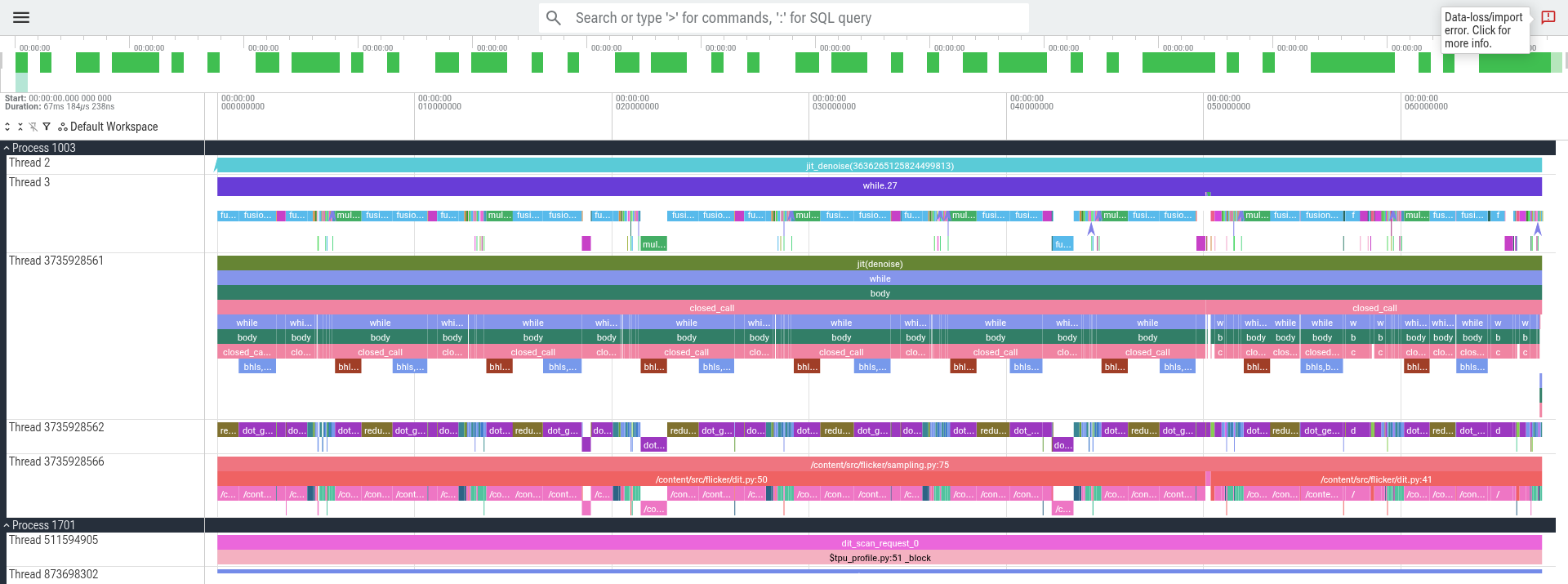Click the search magnifier icon
This screenshot has width=1568, height=584.
554,18
